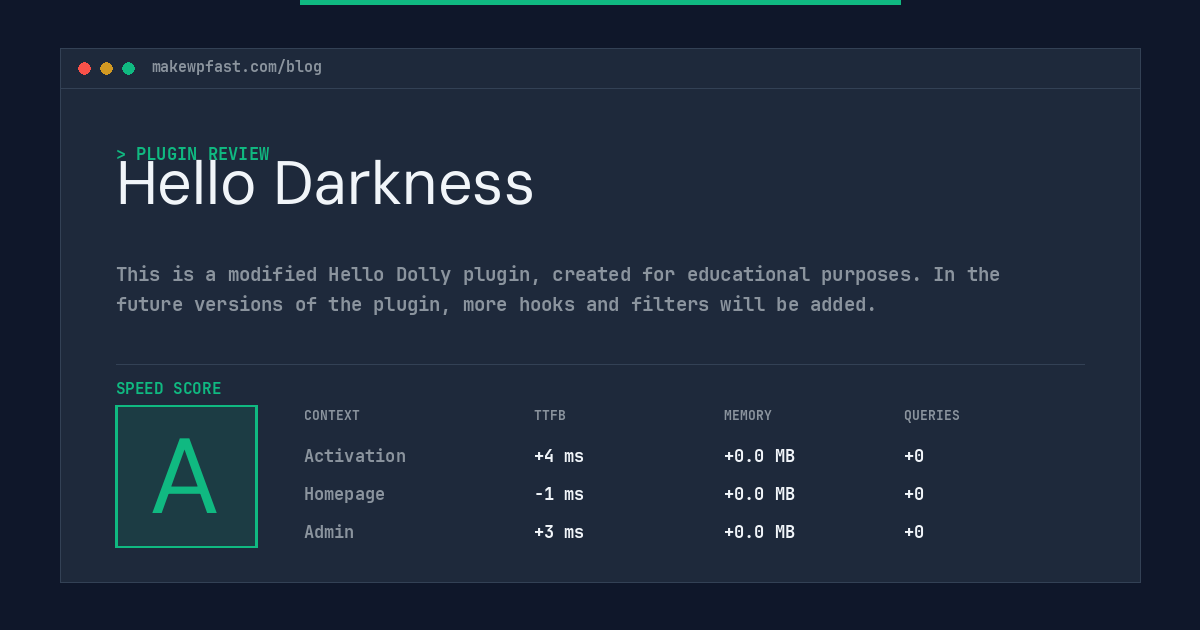Click the CONTEXT column header

[332, 416]
